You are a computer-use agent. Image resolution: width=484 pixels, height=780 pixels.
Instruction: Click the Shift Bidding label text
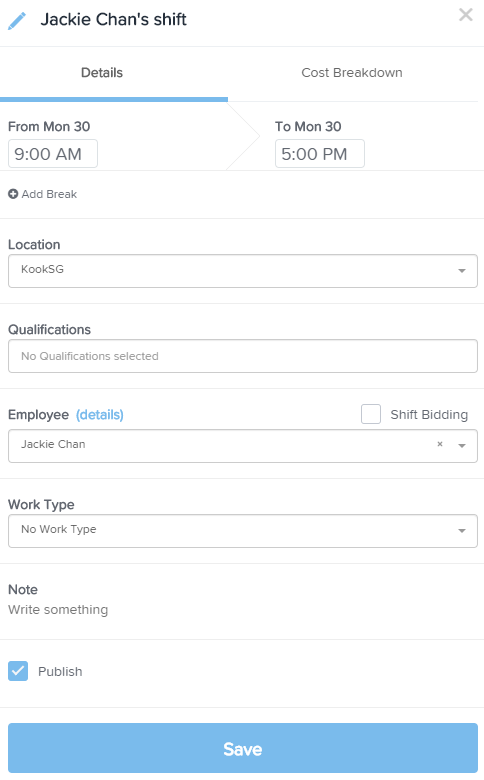click(429, 415)
